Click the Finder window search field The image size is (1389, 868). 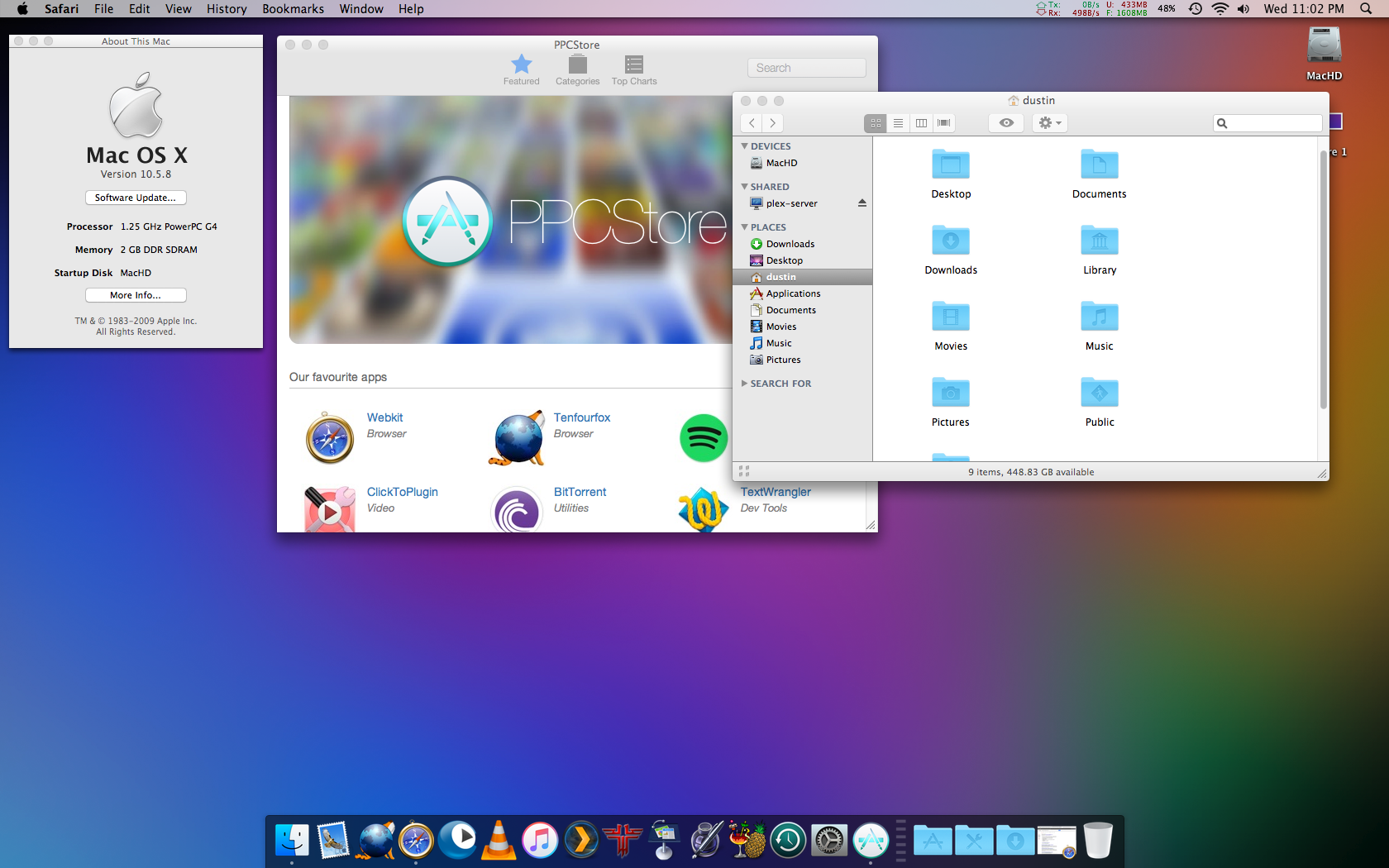point(1267,123)
